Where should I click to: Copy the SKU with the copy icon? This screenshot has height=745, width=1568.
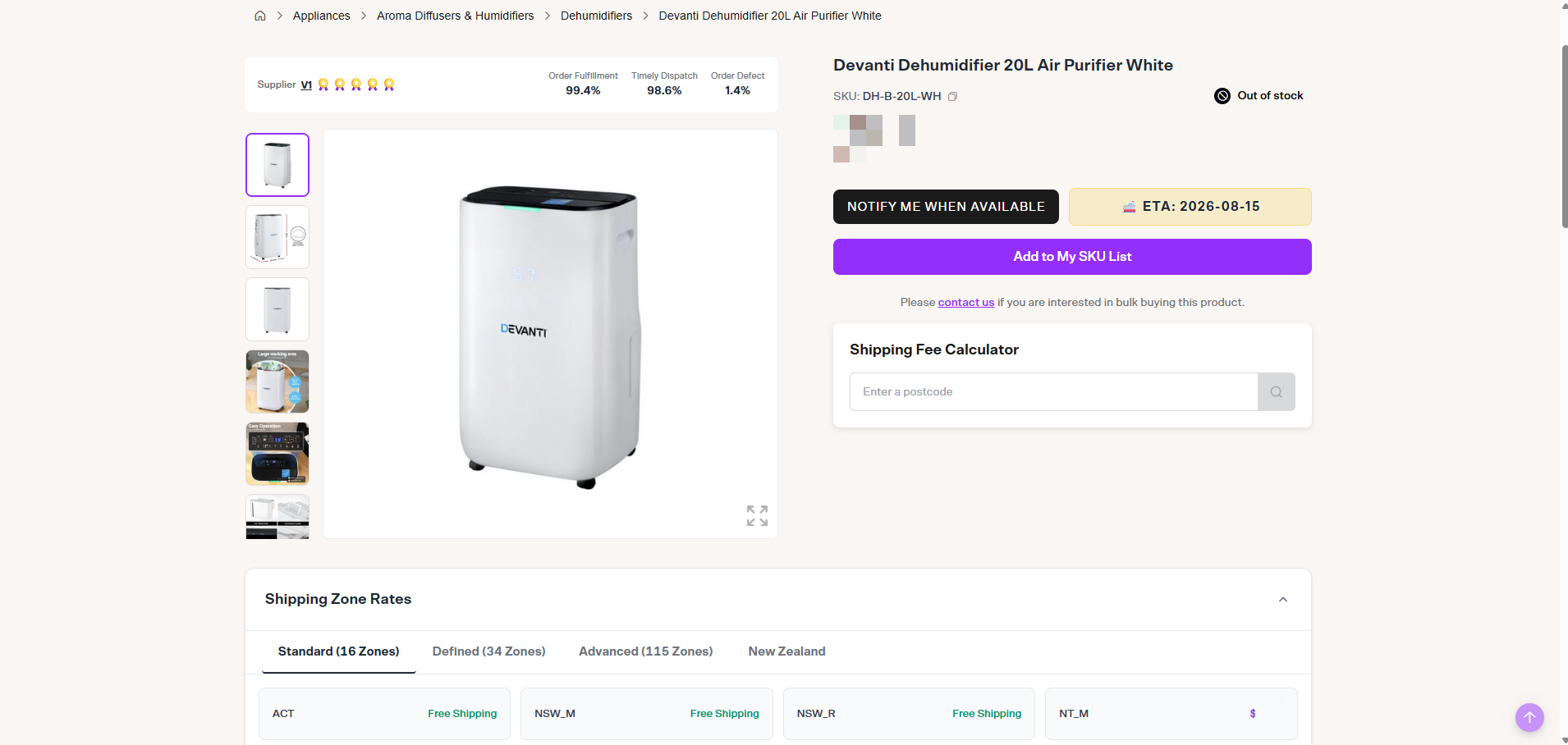[953, 97]
